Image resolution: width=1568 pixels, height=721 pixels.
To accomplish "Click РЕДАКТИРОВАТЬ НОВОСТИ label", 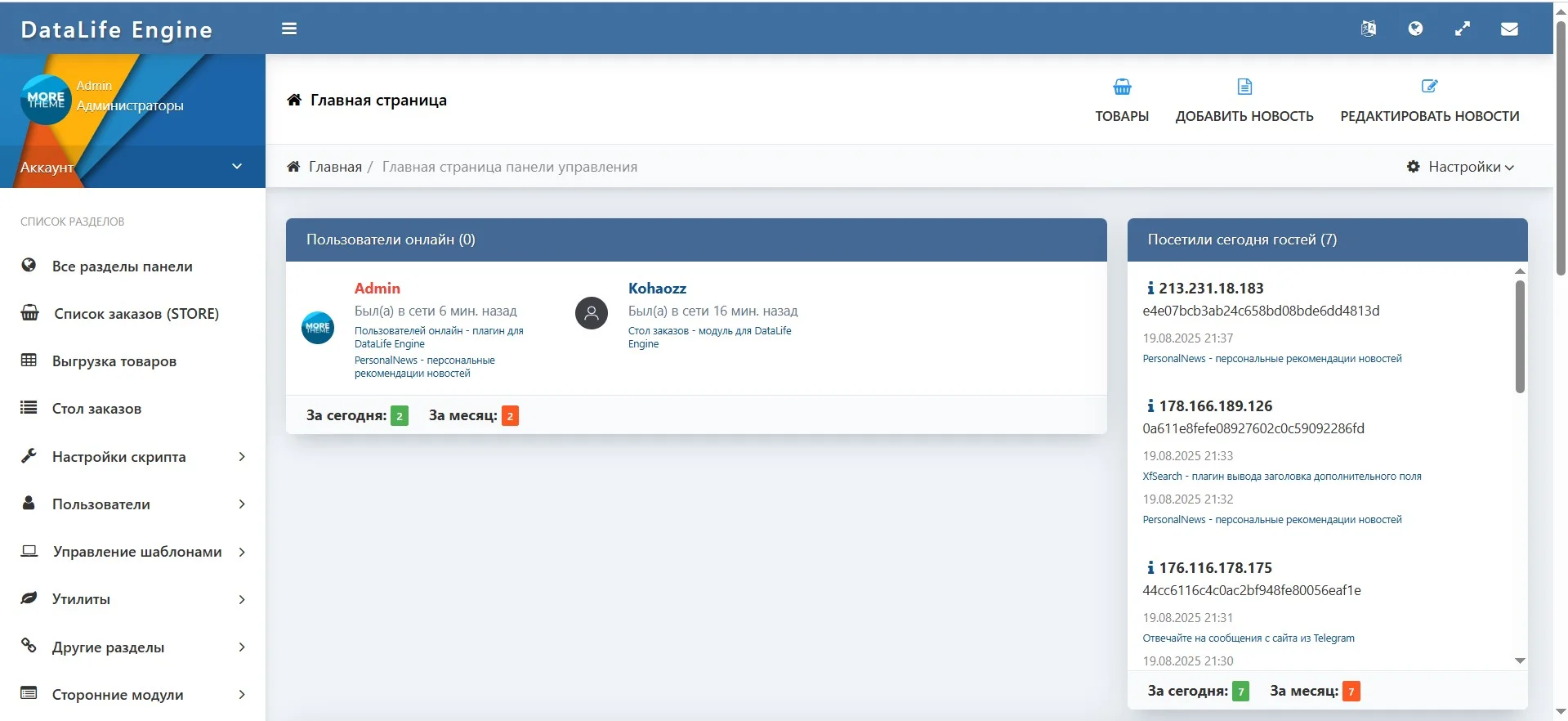I will (x=1430, y=116).
